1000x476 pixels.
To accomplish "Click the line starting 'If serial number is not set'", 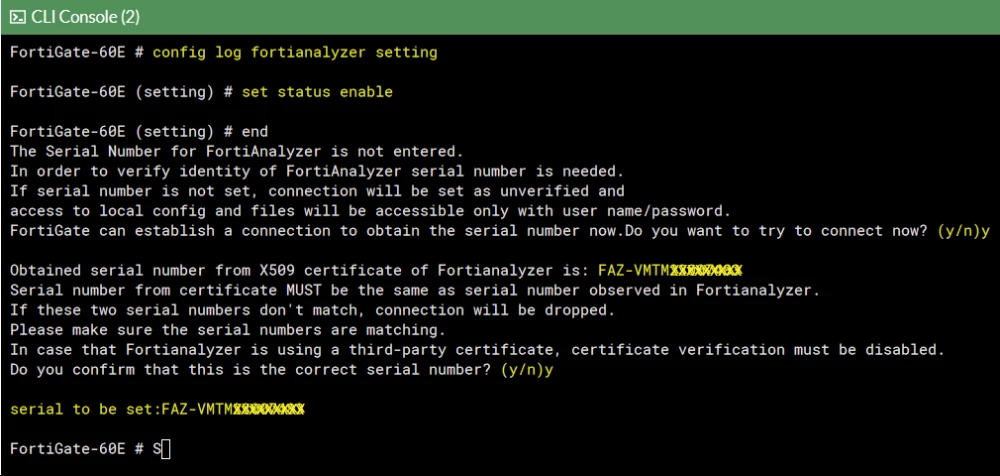I will click(317, 191).
